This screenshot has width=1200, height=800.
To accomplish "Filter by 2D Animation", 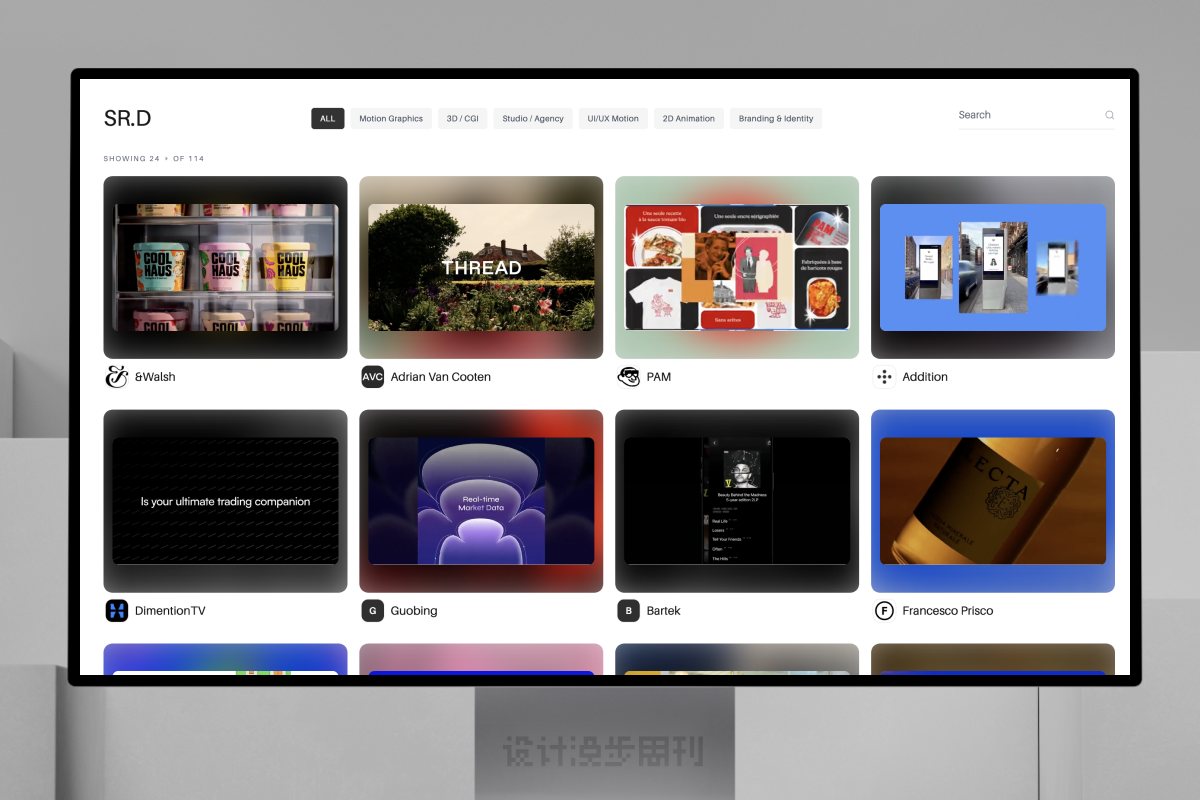I will click(689, 118).
